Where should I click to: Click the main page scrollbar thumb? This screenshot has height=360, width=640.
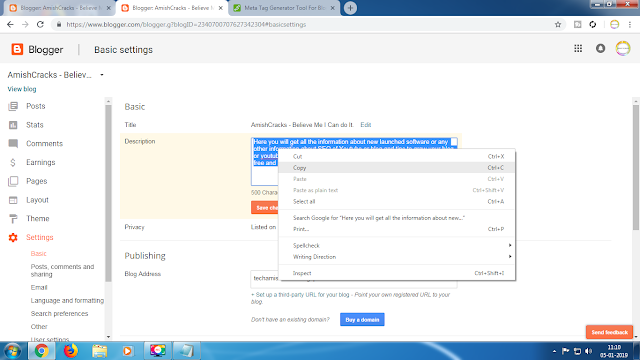pos(636,167)
